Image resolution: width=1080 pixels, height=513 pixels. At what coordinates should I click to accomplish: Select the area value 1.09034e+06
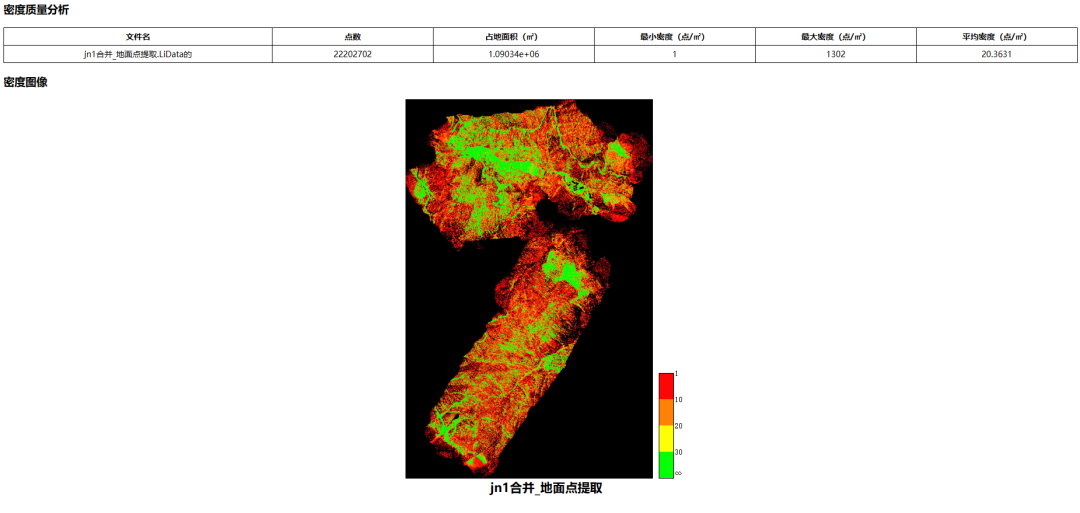point(514,54)
